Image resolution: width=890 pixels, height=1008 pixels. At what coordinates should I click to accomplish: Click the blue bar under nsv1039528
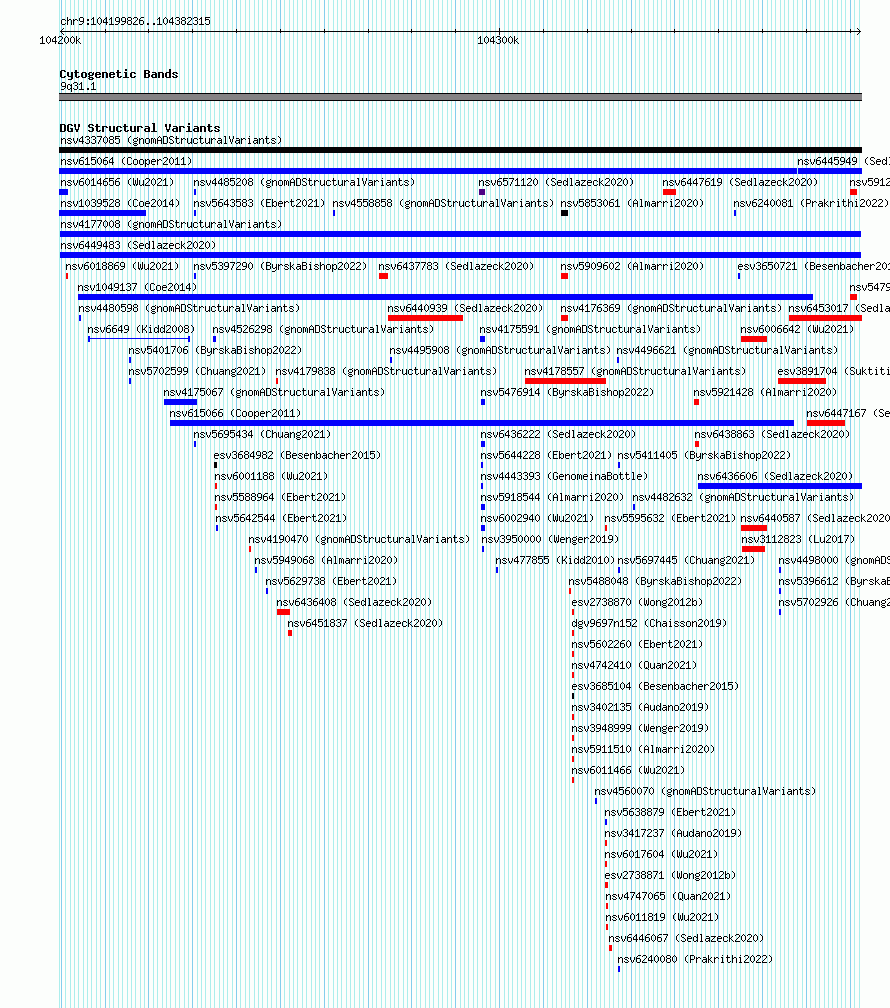point(103,213)
